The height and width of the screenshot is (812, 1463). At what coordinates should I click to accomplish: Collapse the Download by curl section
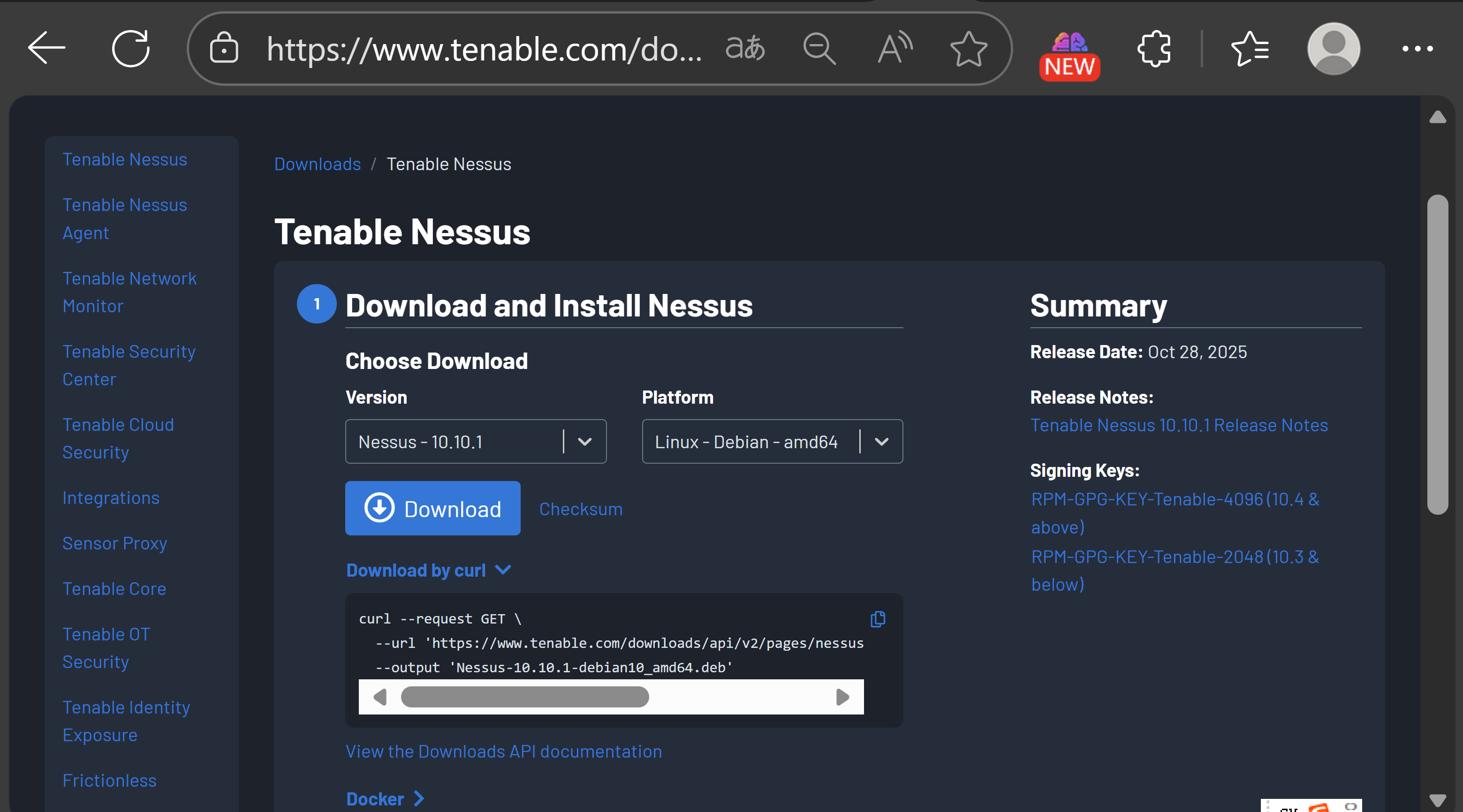(x=429, y=570)
